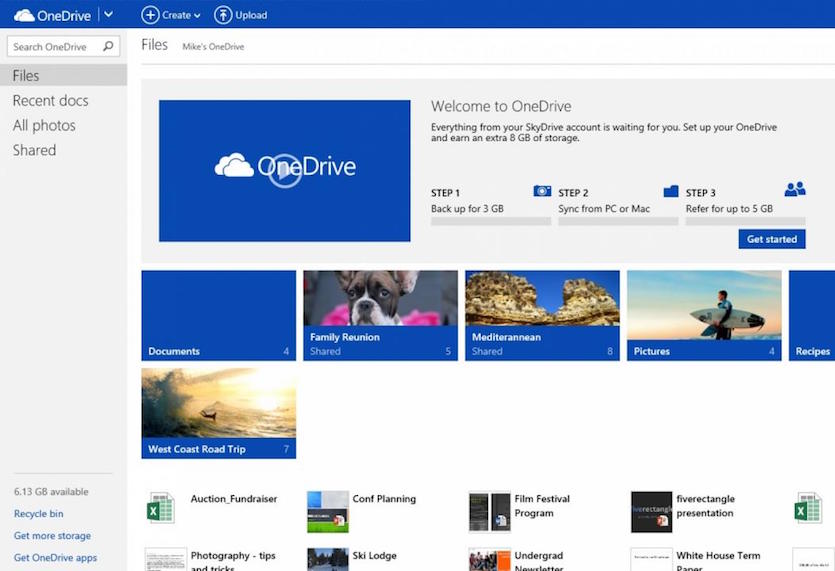
Task: Click the Undergrad Newsletter thumbnail
Action: 490,559
